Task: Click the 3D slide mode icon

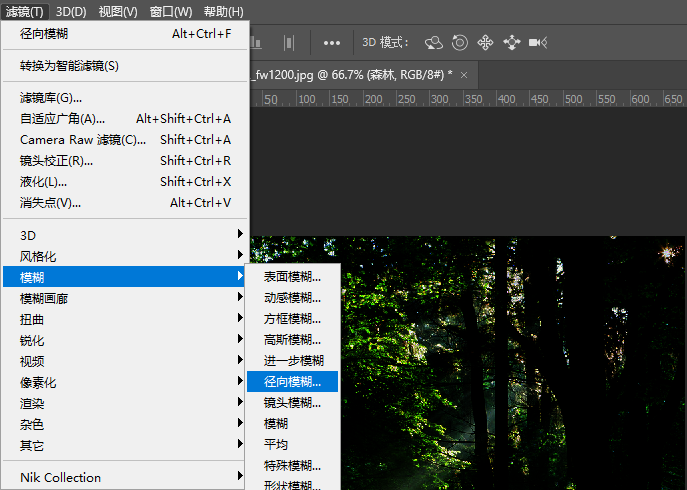Action: click(x=512, y=43)
